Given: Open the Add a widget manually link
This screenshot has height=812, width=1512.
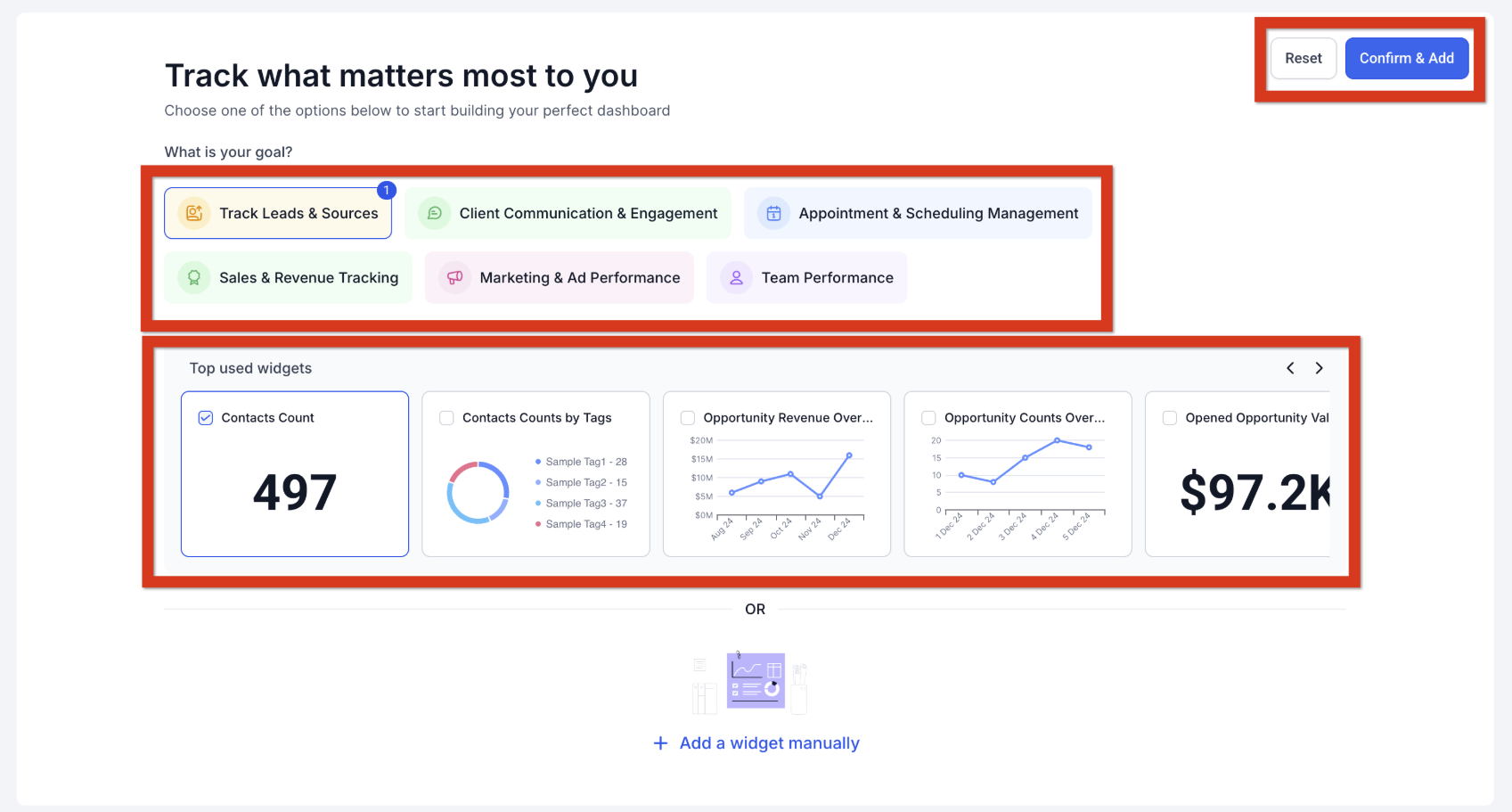Looking at the screenshot, I should (x=769, y=743).
